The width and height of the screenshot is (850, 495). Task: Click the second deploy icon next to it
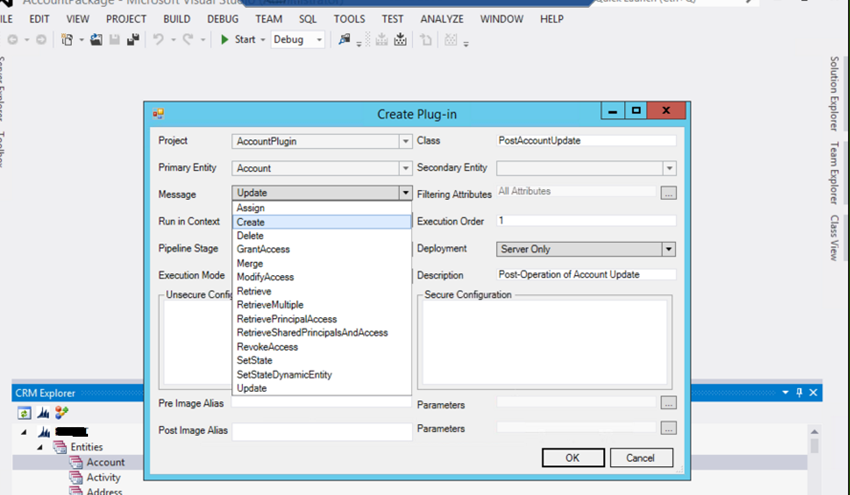click(400, 40)
